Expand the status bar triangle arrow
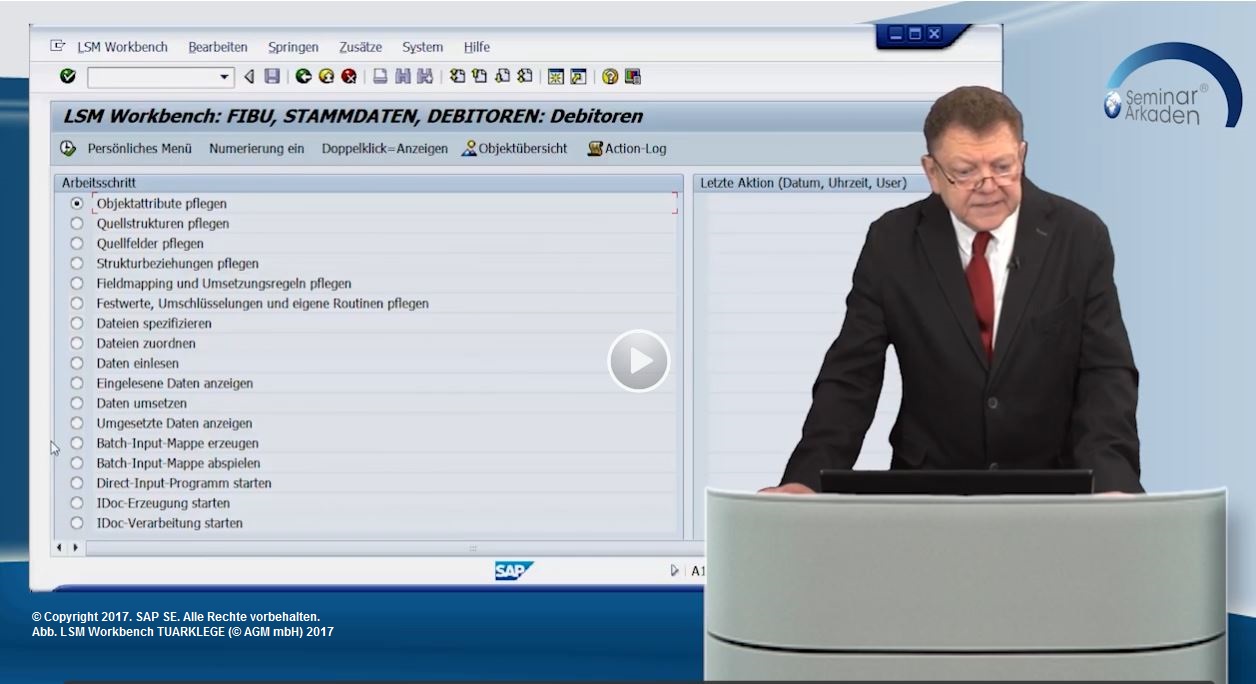 click(x=675, y=571)
